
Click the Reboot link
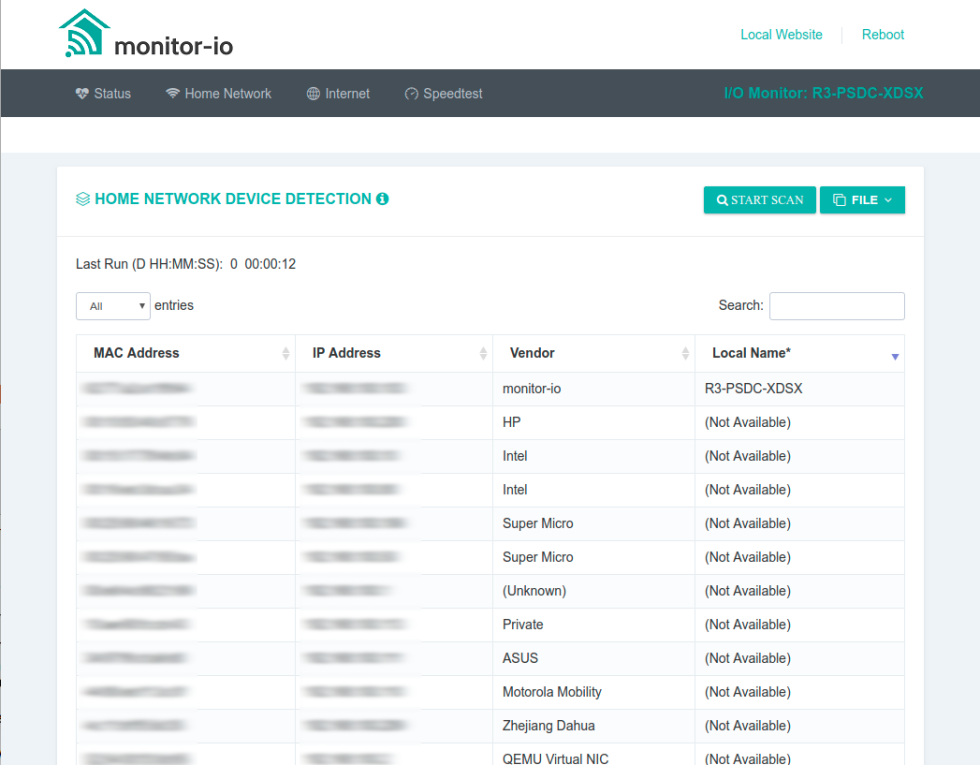[882, 34]
